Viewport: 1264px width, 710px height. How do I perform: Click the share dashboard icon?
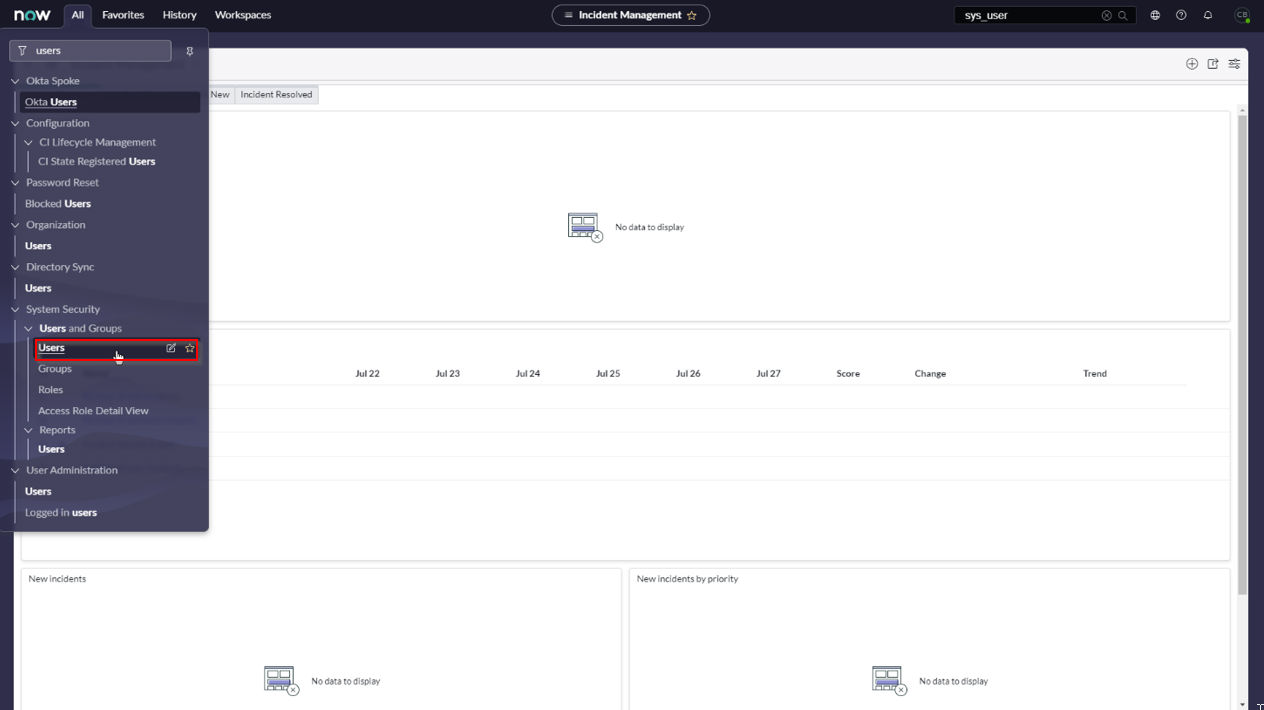point(1213,64)
